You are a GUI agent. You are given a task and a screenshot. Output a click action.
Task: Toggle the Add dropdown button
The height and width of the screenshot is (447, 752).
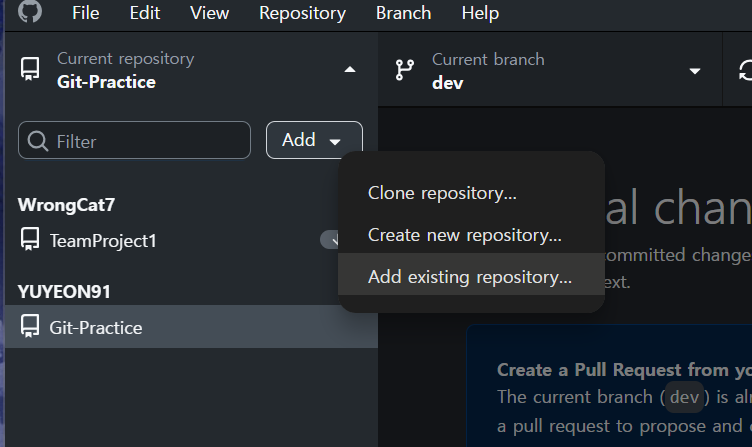[314, 140]
